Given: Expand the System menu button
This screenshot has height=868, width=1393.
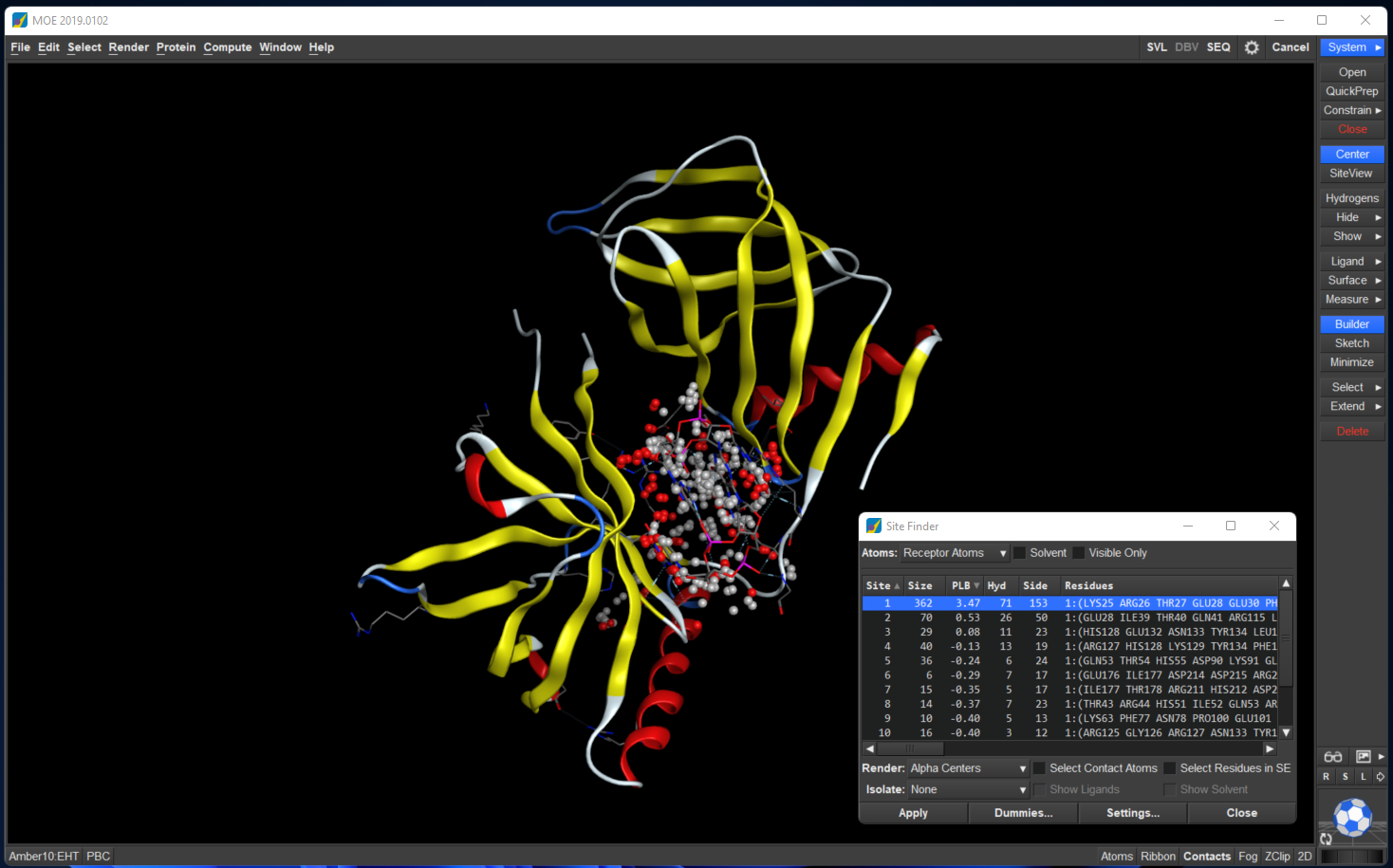Looking at the screenshot, I should (x=1352, y=47).
